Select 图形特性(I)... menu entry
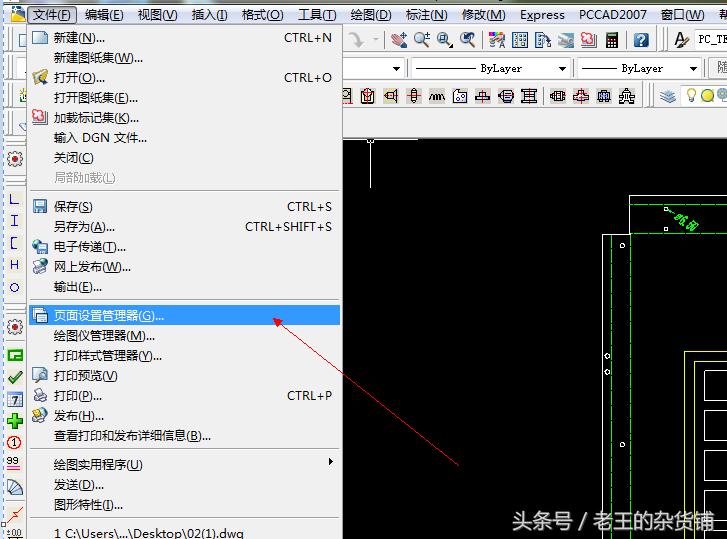This screenshot has height=539, width=727. [x=184, y=504]
